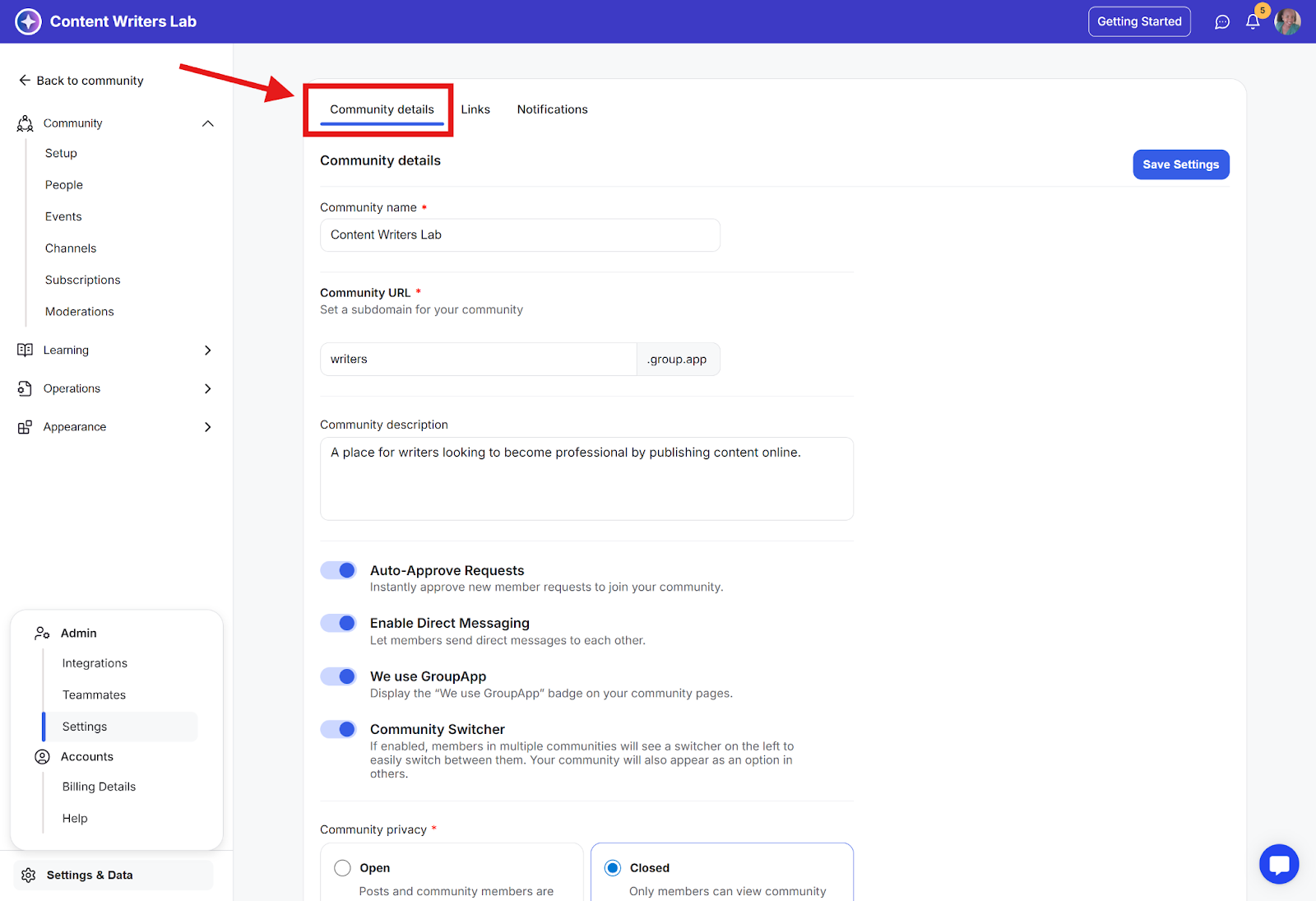Expand the Operations section chevron
Viewport: 1316px width, 901px height.
(x=208, y=388)
